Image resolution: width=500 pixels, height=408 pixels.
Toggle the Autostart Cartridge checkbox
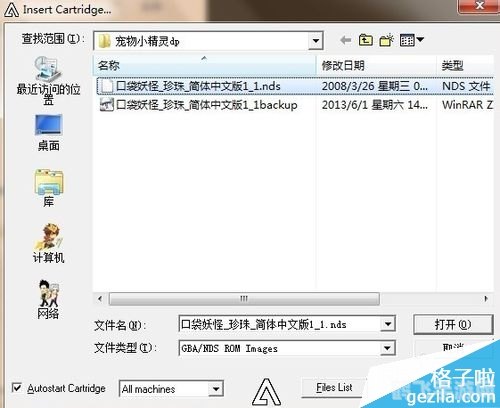pos(17,388)
